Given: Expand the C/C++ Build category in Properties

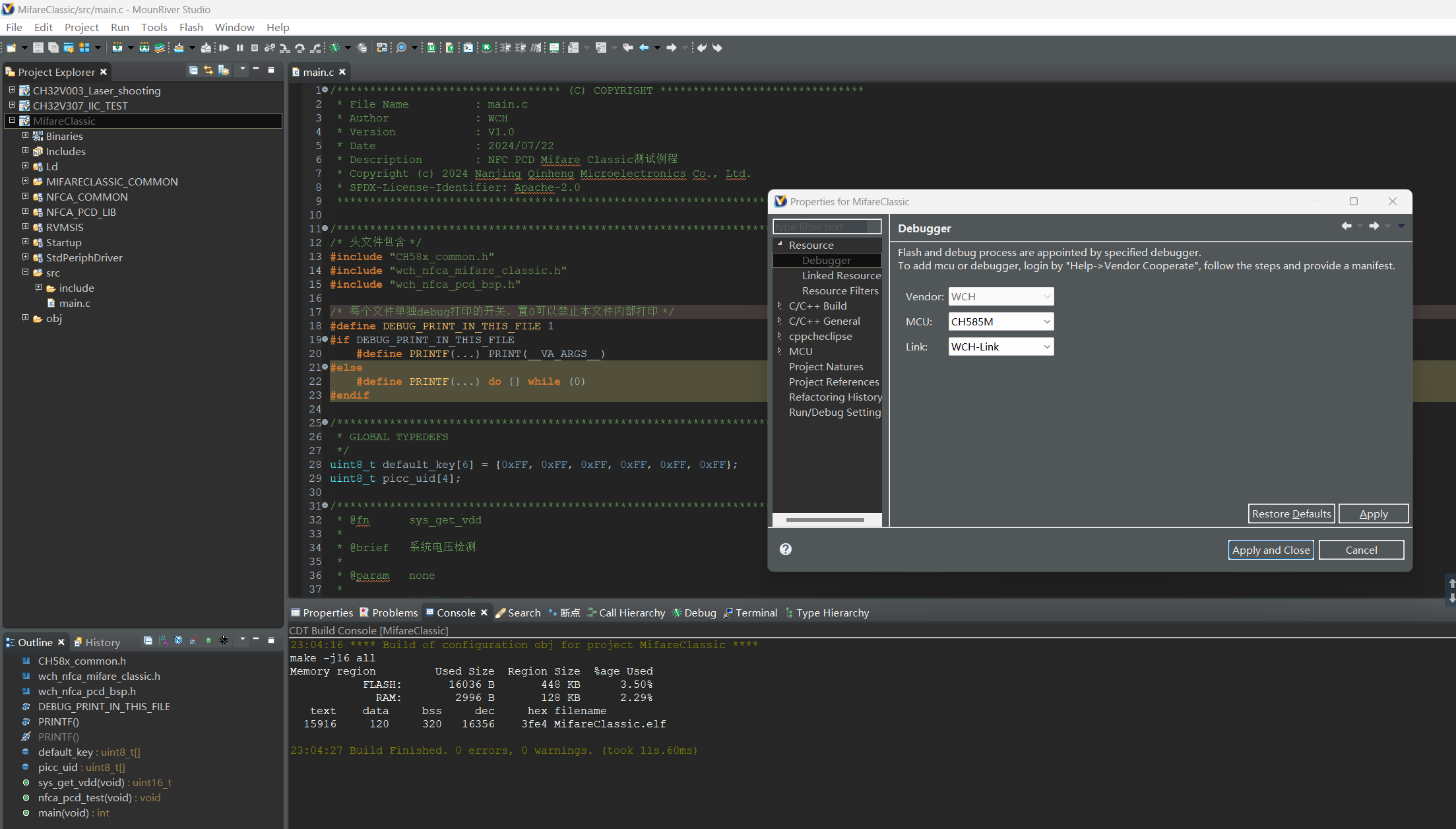Looking at the screenshot, I should 780,306.
